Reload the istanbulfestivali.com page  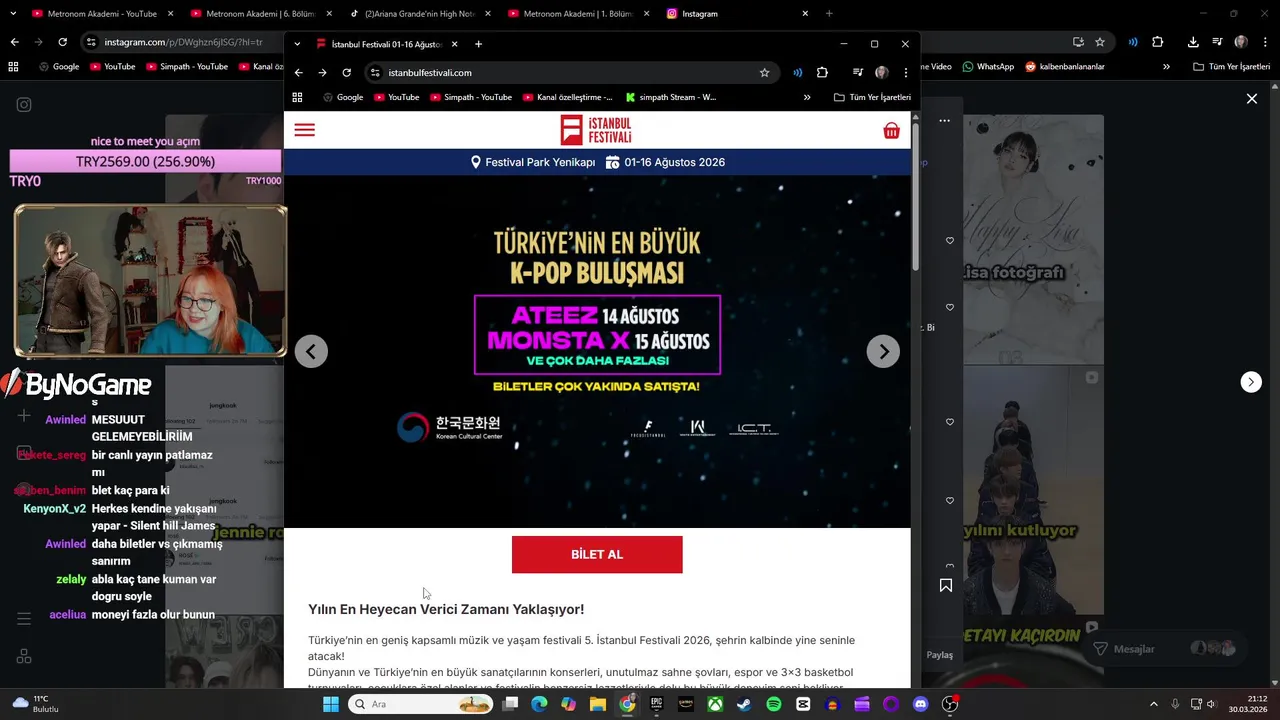346,73
